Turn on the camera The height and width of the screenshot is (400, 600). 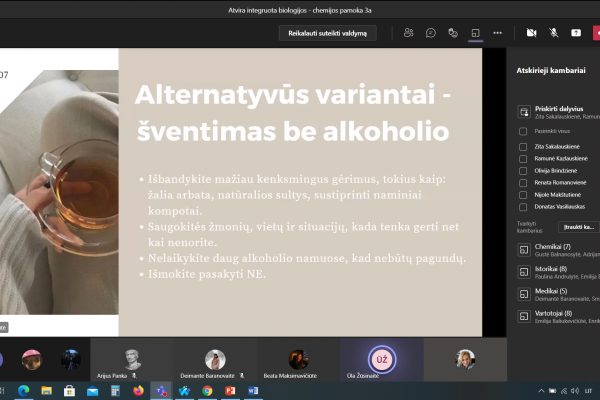[x=531, y=33]
